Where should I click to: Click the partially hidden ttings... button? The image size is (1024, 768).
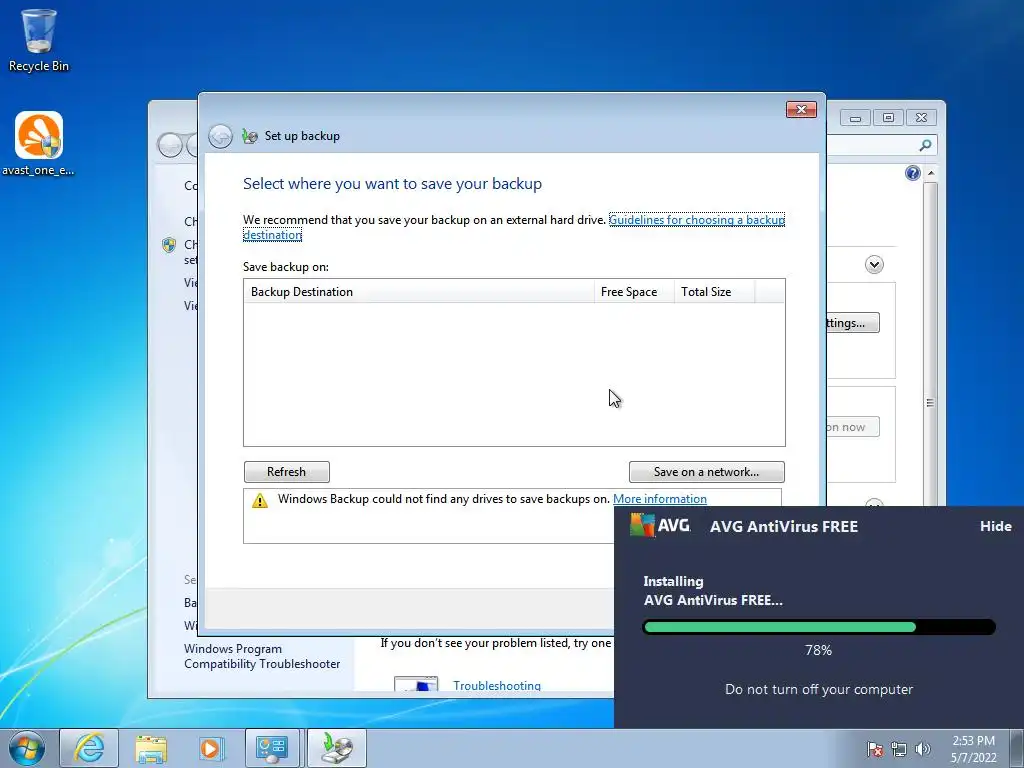pos(853,323)
